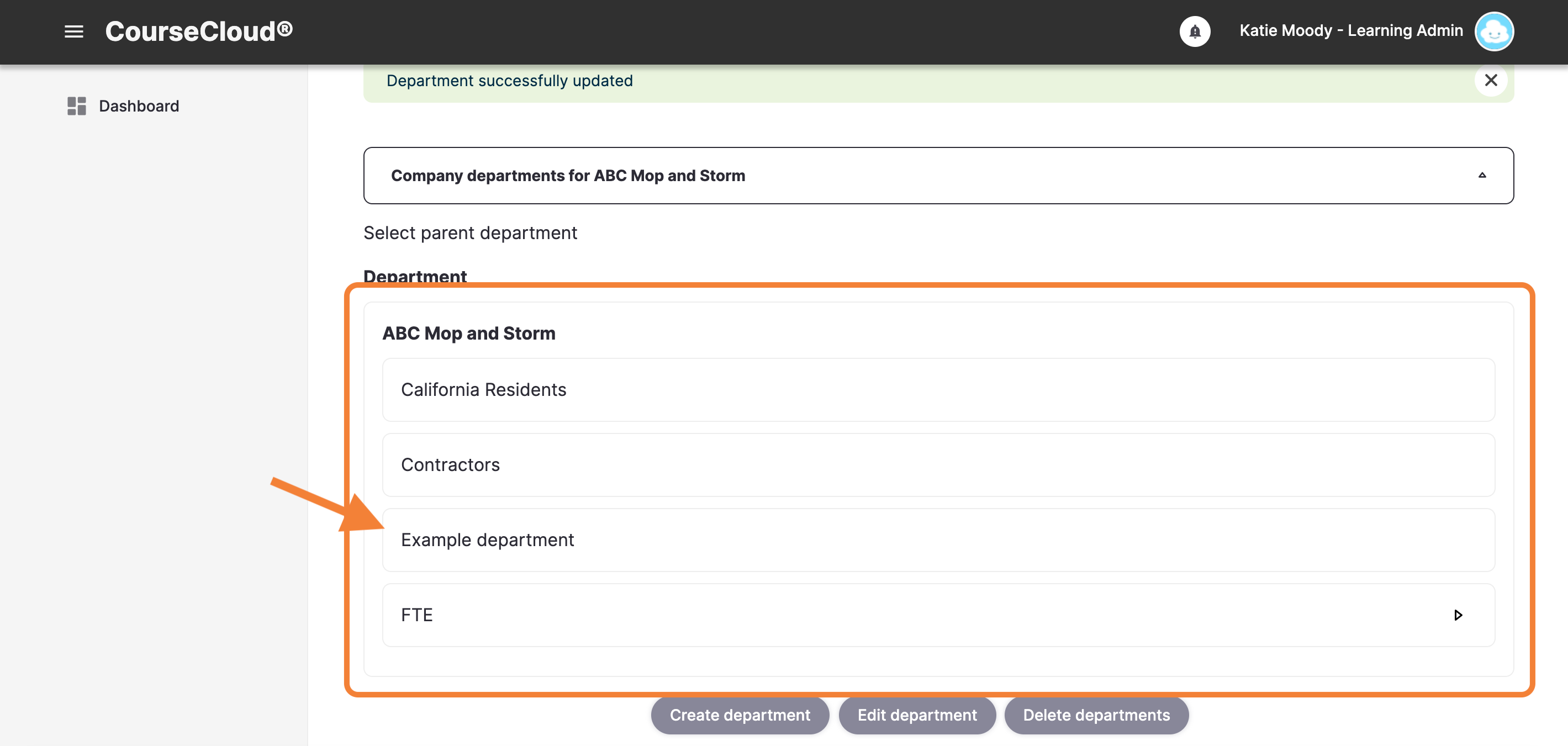The height and width of the screenshot is (746, 1568).
Task: Select the Contractors department
Action: [x=938, y=465]
